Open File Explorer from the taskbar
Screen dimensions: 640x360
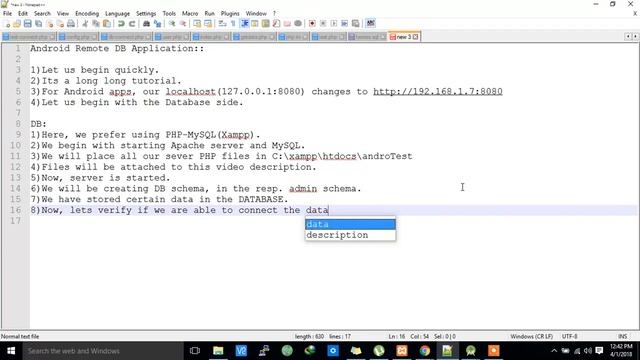(218, 351)
